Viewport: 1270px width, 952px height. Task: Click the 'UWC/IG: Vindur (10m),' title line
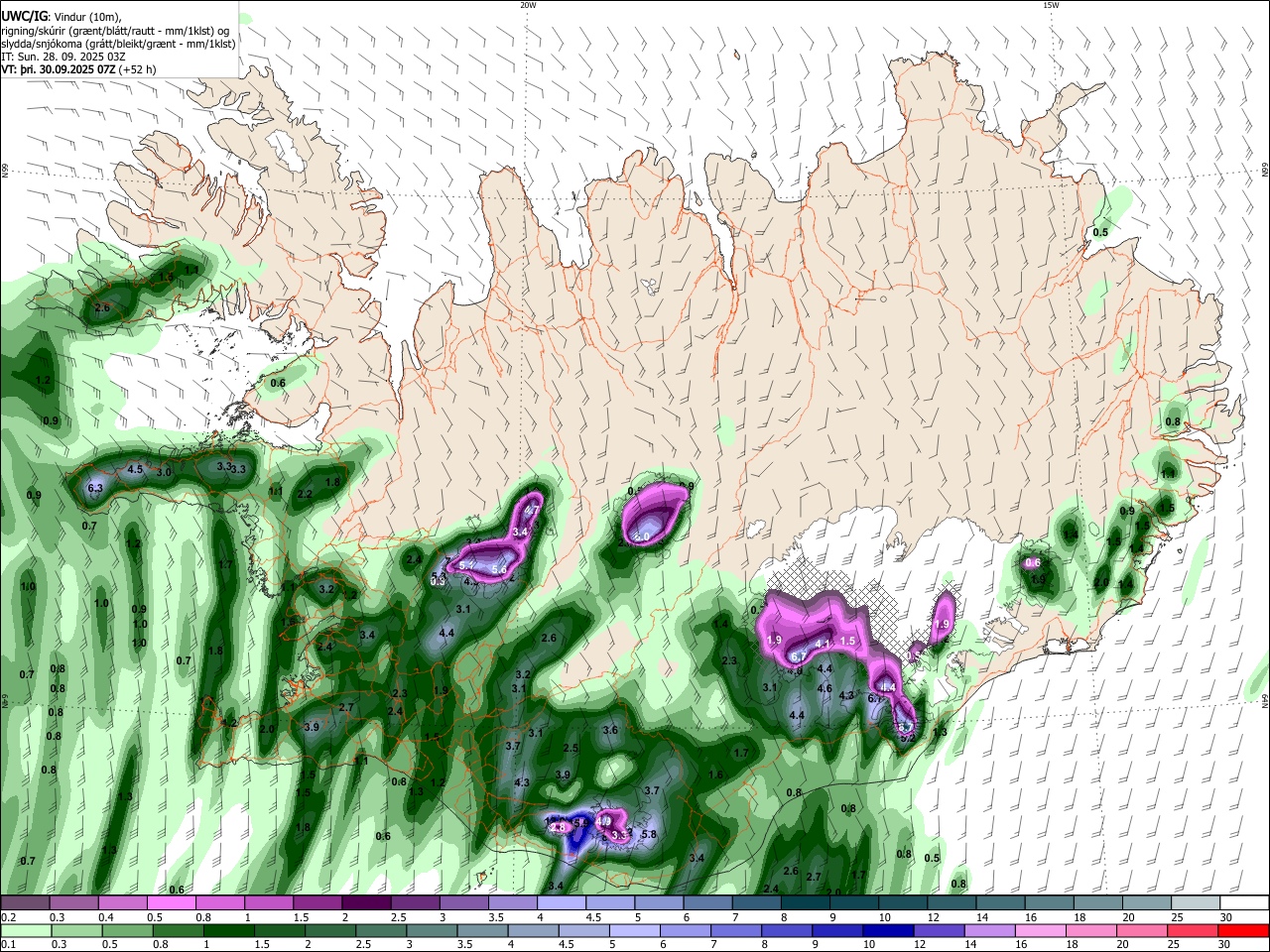point(61,17)
